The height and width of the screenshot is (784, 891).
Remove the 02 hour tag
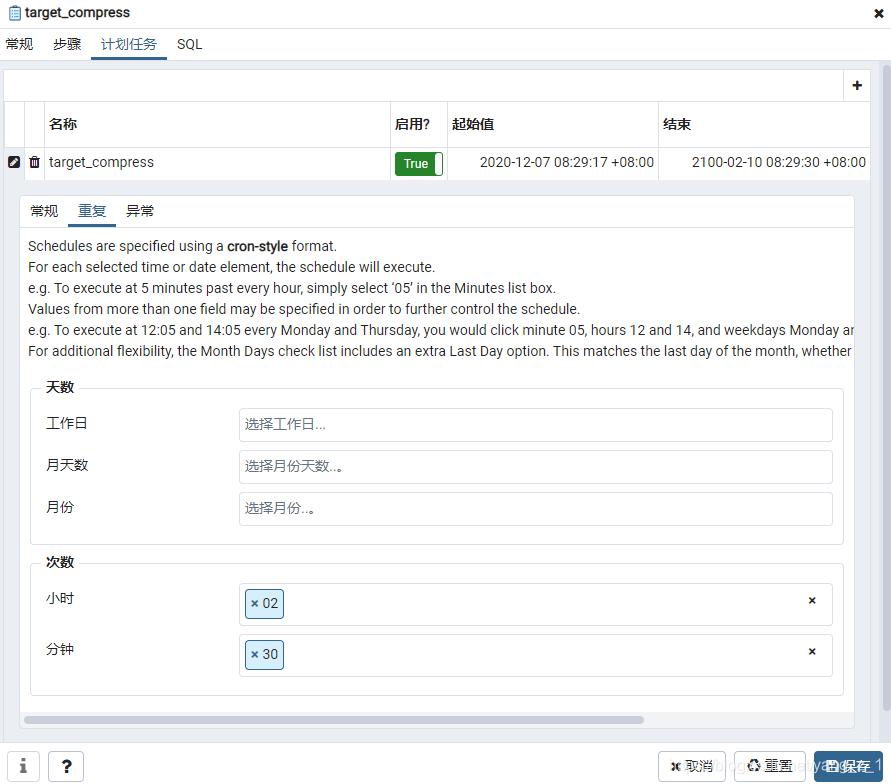coord(255,603)
